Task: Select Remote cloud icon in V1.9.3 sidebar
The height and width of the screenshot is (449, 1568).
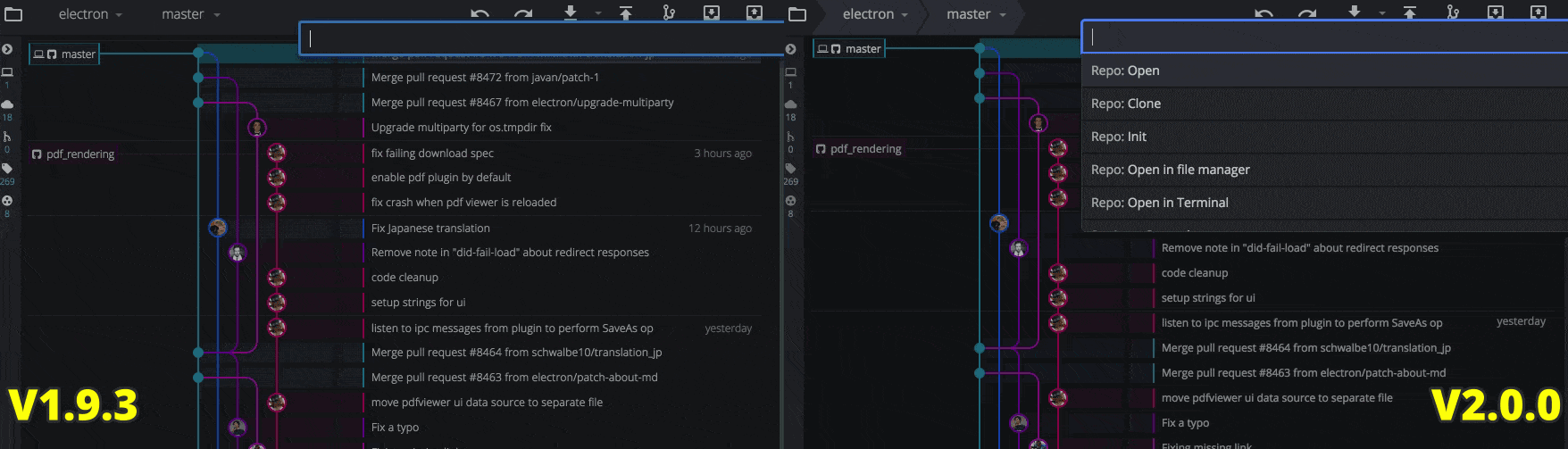Action: pos(7,104)
